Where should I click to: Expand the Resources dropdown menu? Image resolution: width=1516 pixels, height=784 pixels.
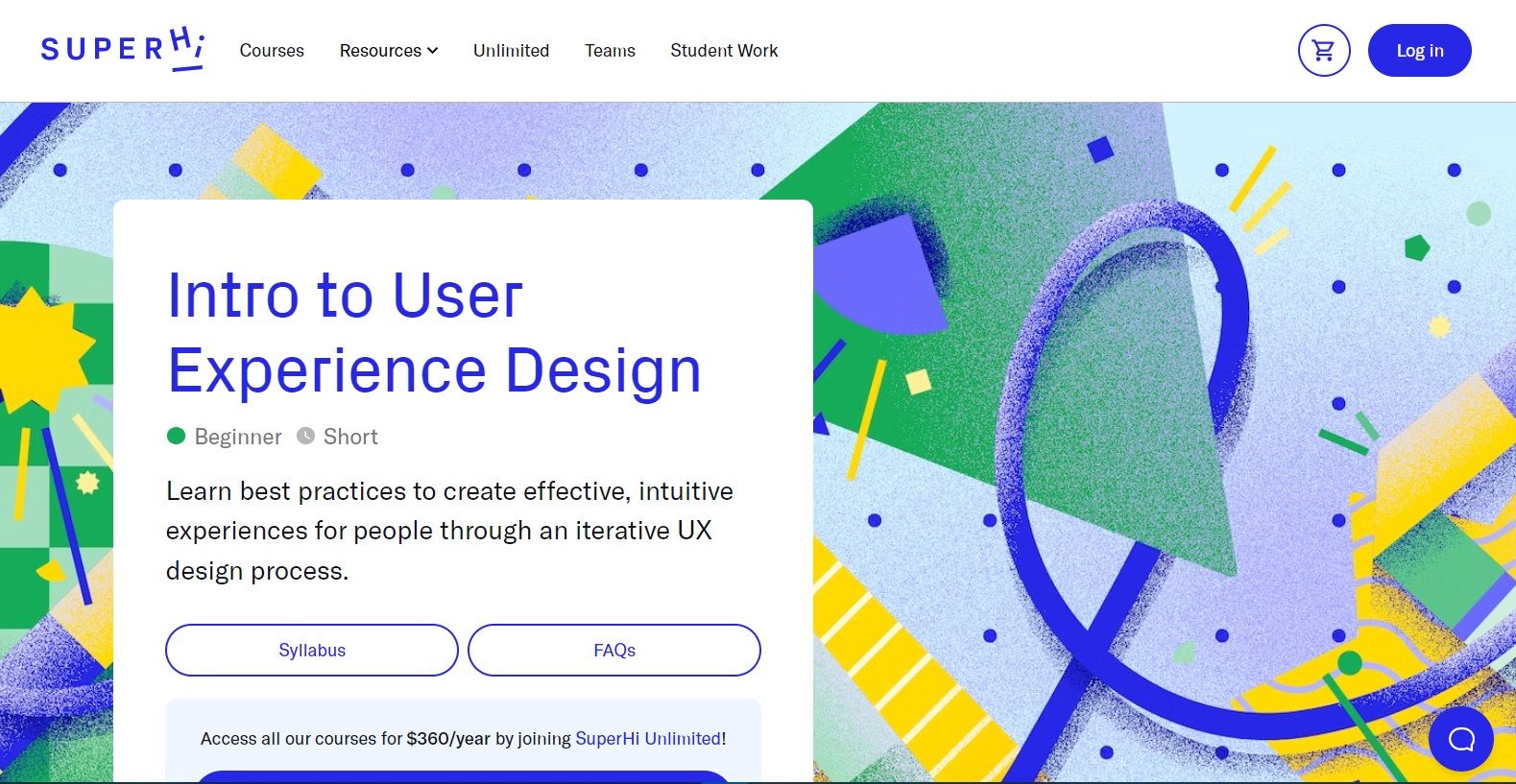pyautogui.click(x=389, y=51)
